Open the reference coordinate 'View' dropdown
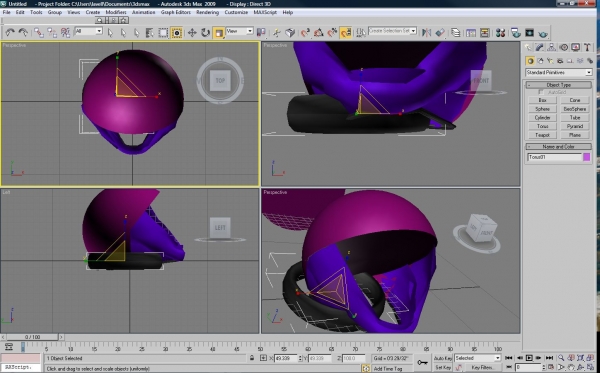 [240, 31]
